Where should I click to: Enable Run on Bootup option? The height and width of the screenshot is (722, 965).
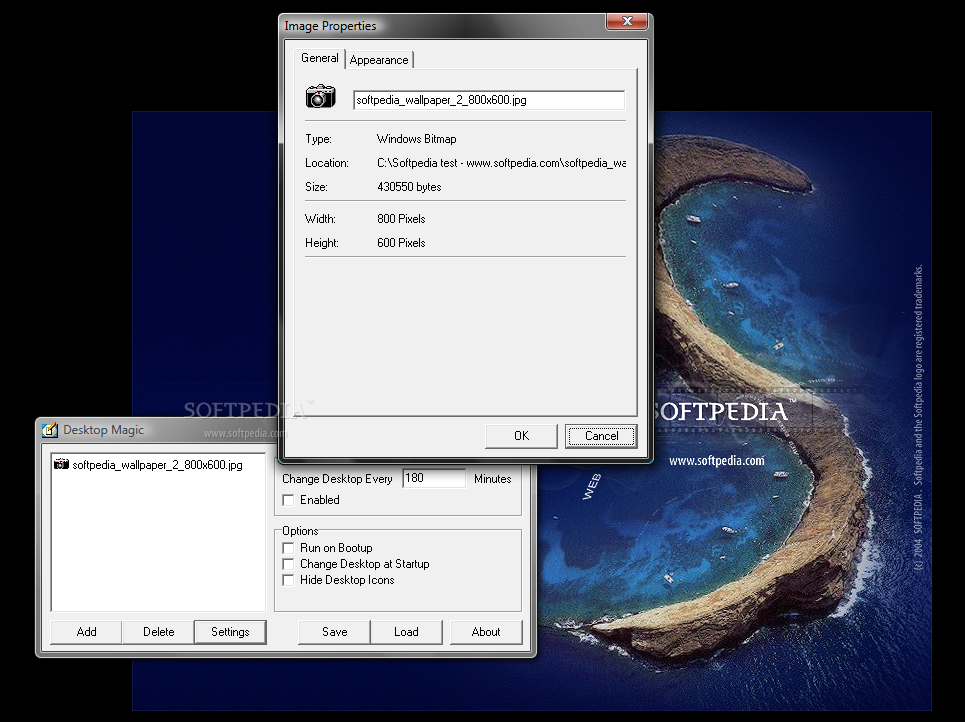click(288, 548)
